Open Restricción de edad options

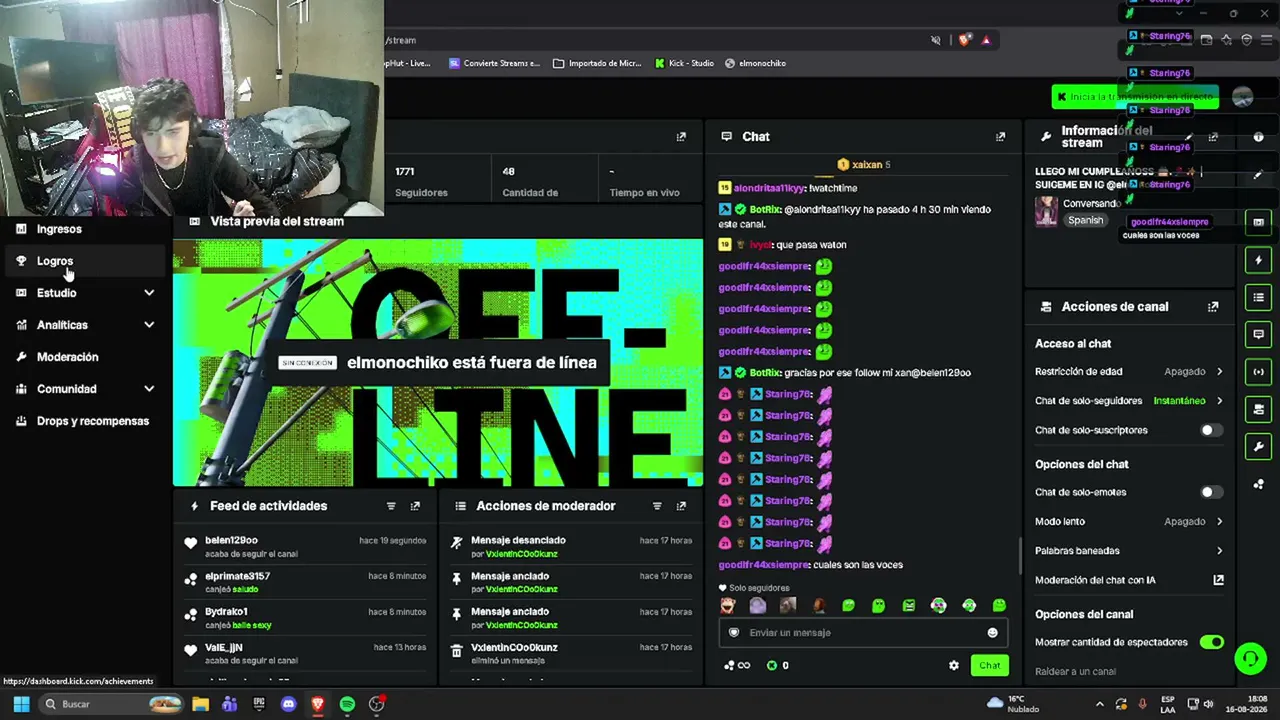pyautogui.click(x=1129, y=372)
